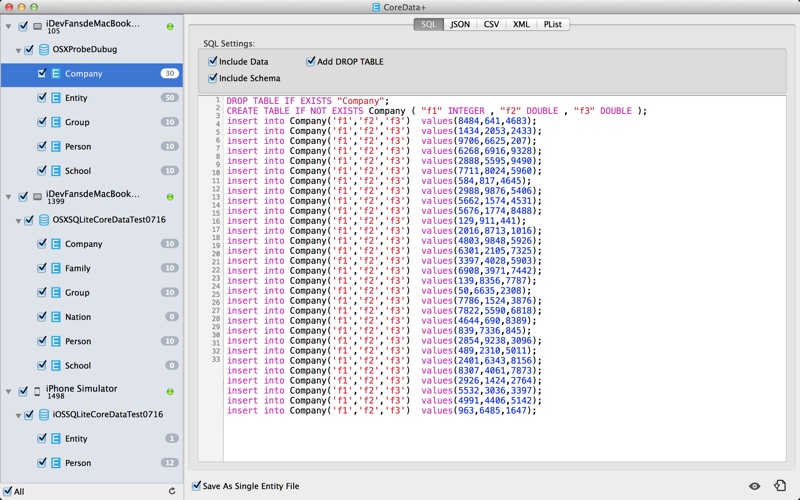Select Person entity under OSXSQLiteCoreDataTest0716
Viewport: 800px width, 500px height.
coord(91,341)
